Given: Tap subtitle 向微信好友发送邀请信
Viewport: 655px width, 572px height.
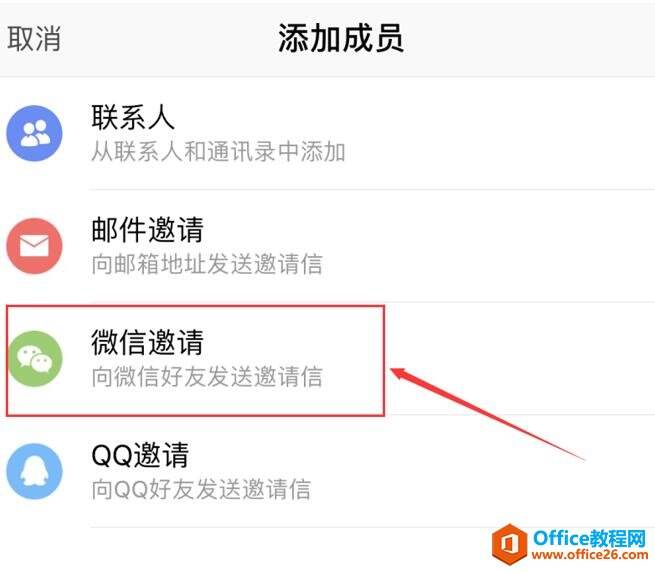Looking at the screenshot, I should coord(207,376).
